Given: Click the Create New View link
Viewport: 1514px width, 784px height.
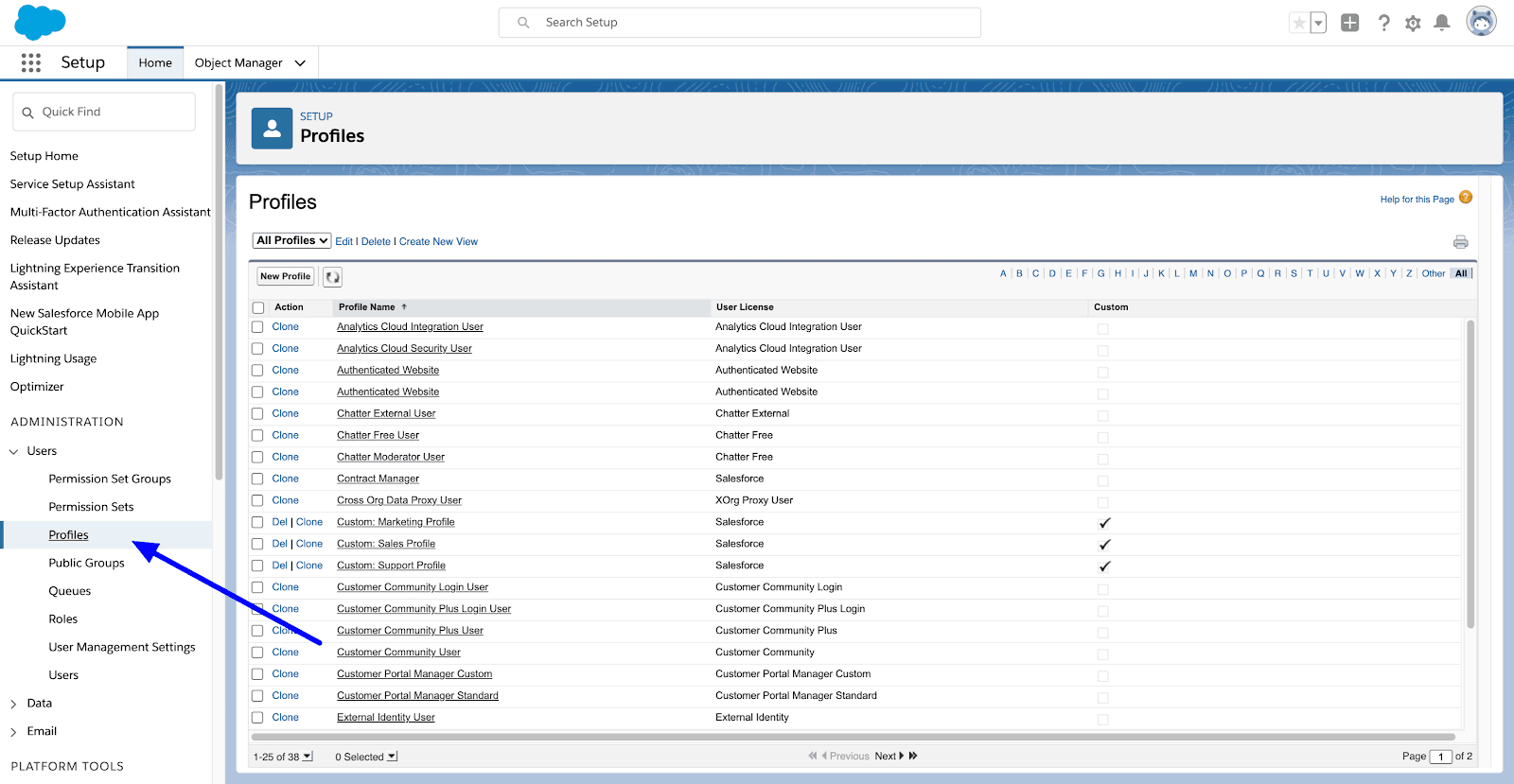Looking at the screenshot, I should click(438, 242).
